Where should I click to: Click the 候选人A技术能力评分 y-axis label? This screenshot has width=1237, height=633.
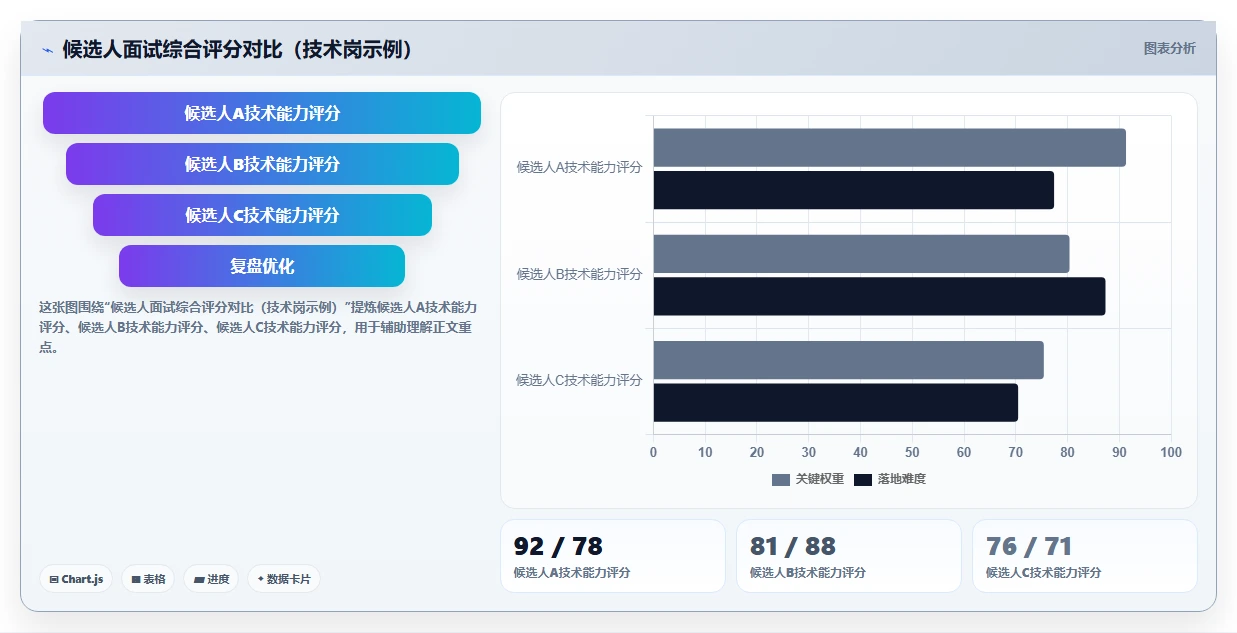coord(579,168)
